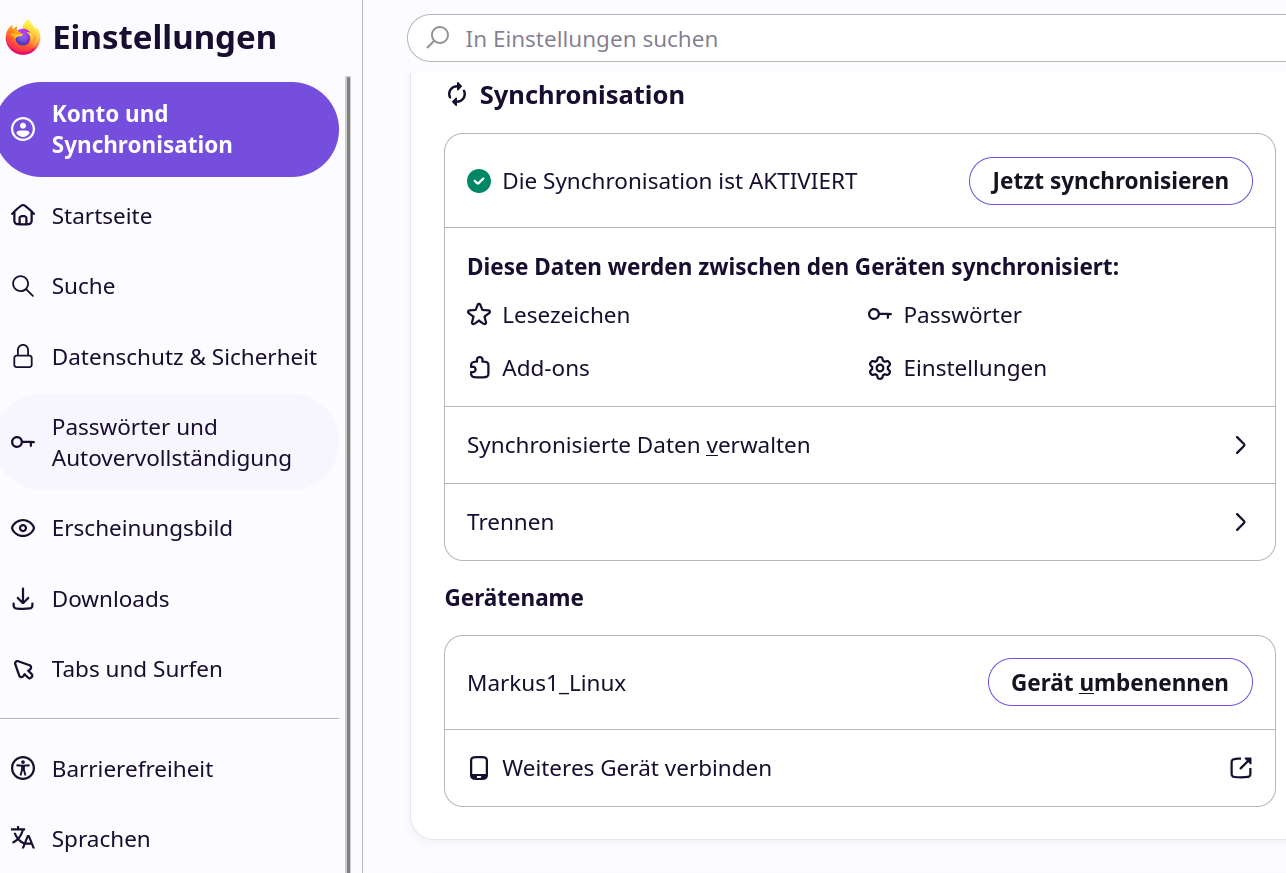Click the house icon for Startseite

pos(23,216)
